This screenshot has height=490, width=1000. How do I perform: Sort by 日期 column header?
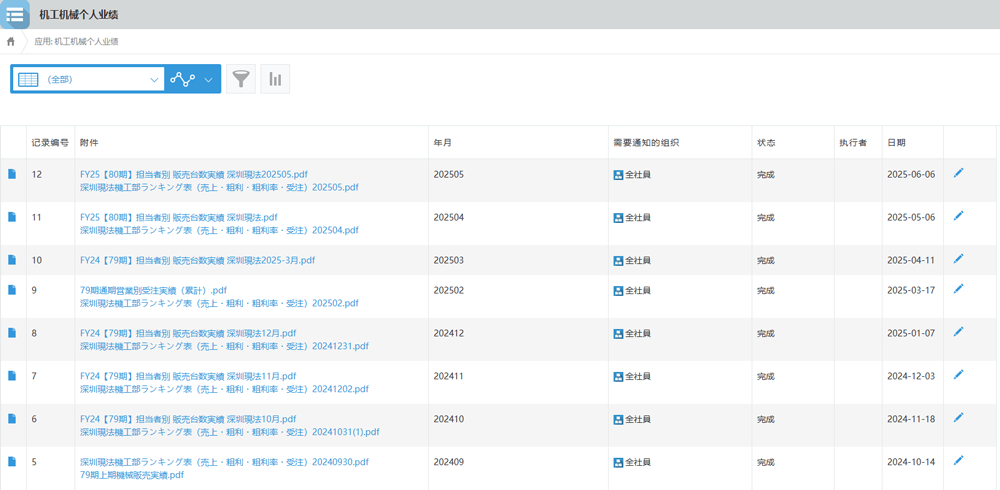(x=896, y=143)
